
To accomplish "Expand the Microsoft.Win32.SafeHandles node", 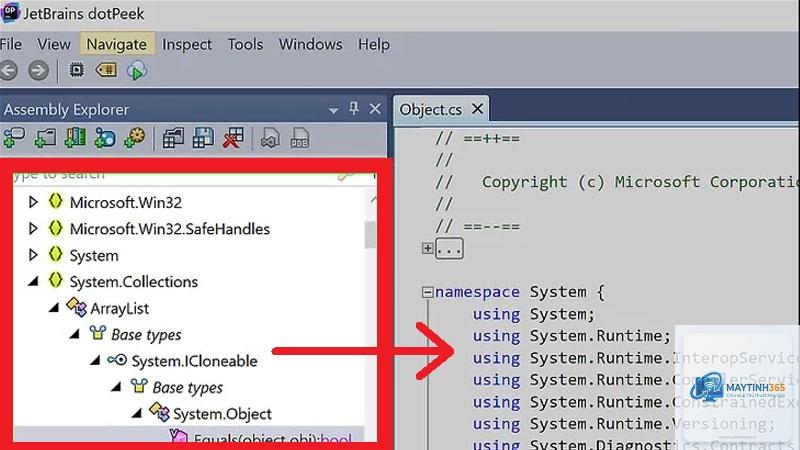I will coord(33,229).
